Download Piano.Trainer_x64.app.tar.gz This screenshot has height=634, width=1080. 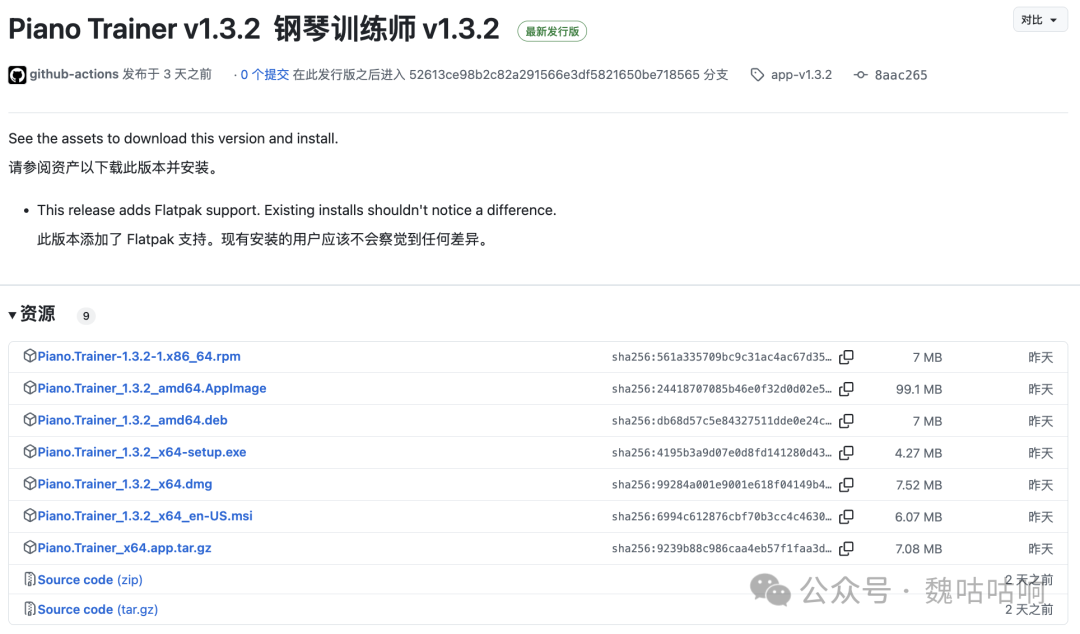coord(124,548)
